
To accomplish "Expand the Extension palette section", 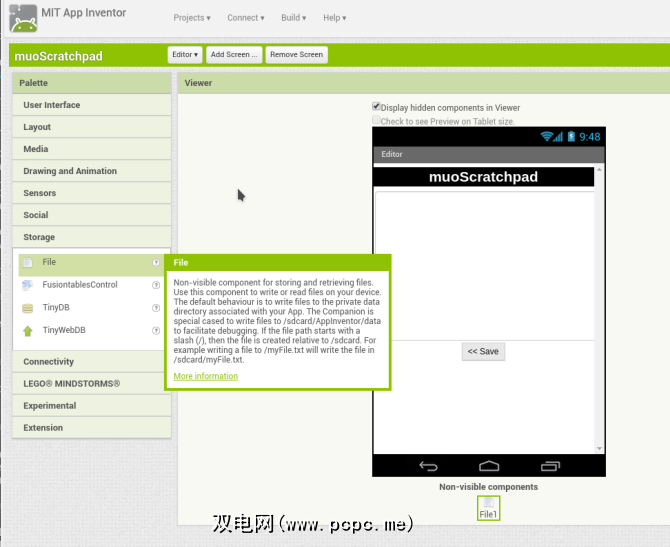I will pos(92,428).
